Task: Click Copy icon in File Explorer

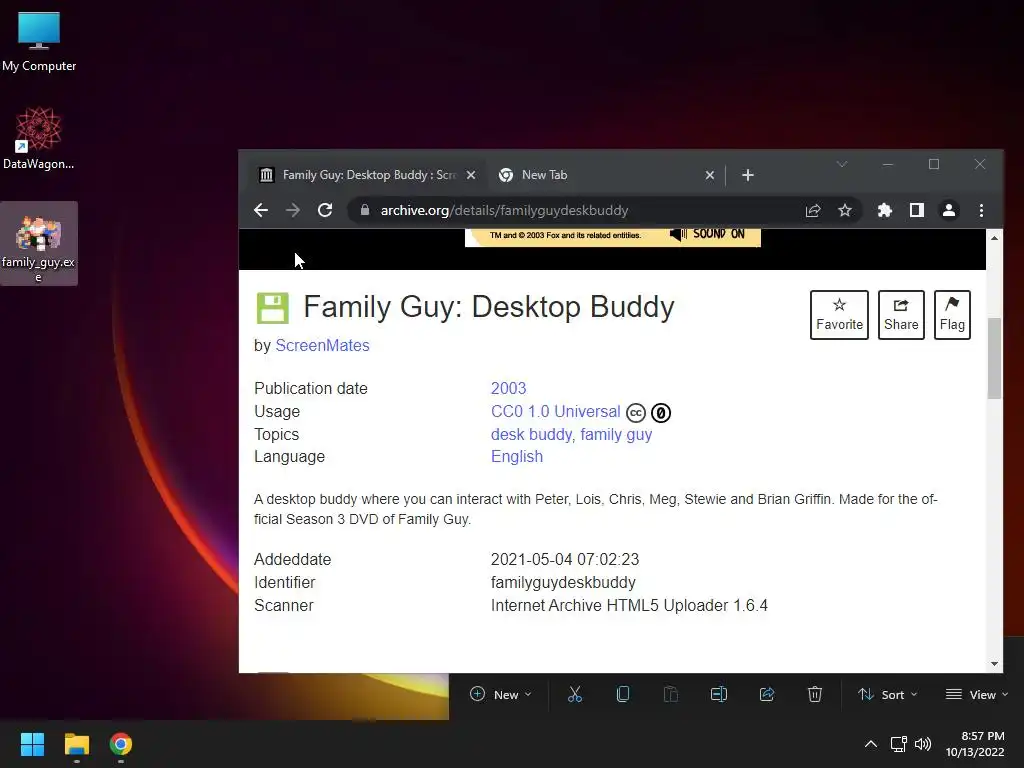Action: 623,695
